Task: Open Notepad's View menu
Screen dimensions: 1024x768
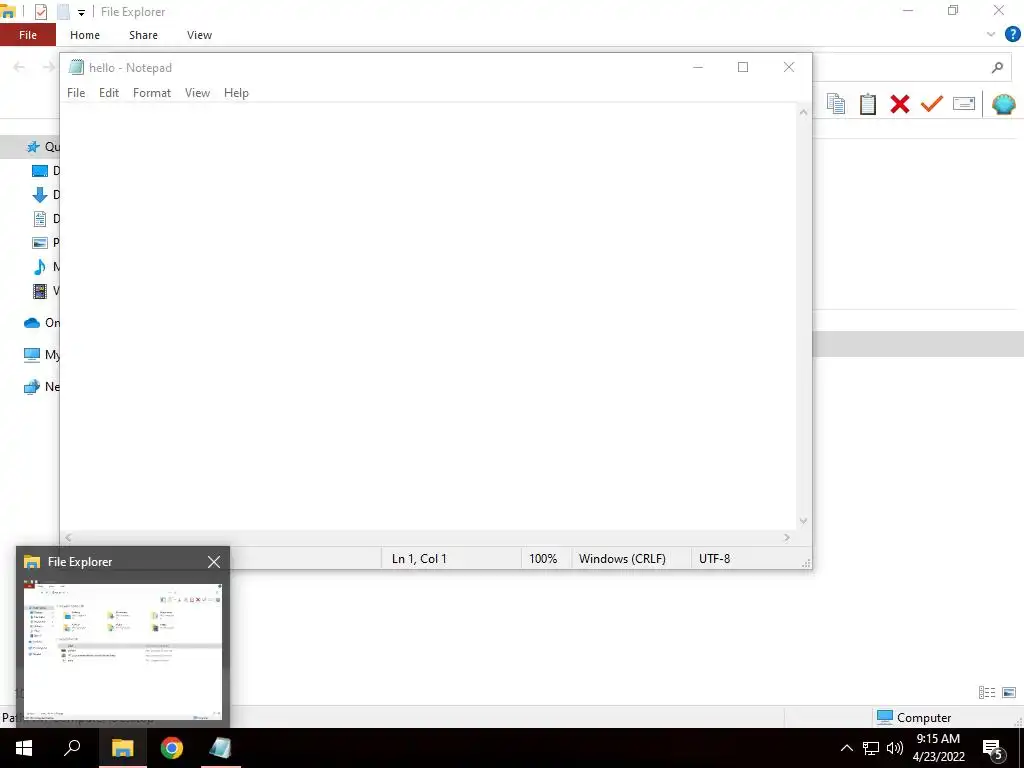Action: (x=197, y=93)
